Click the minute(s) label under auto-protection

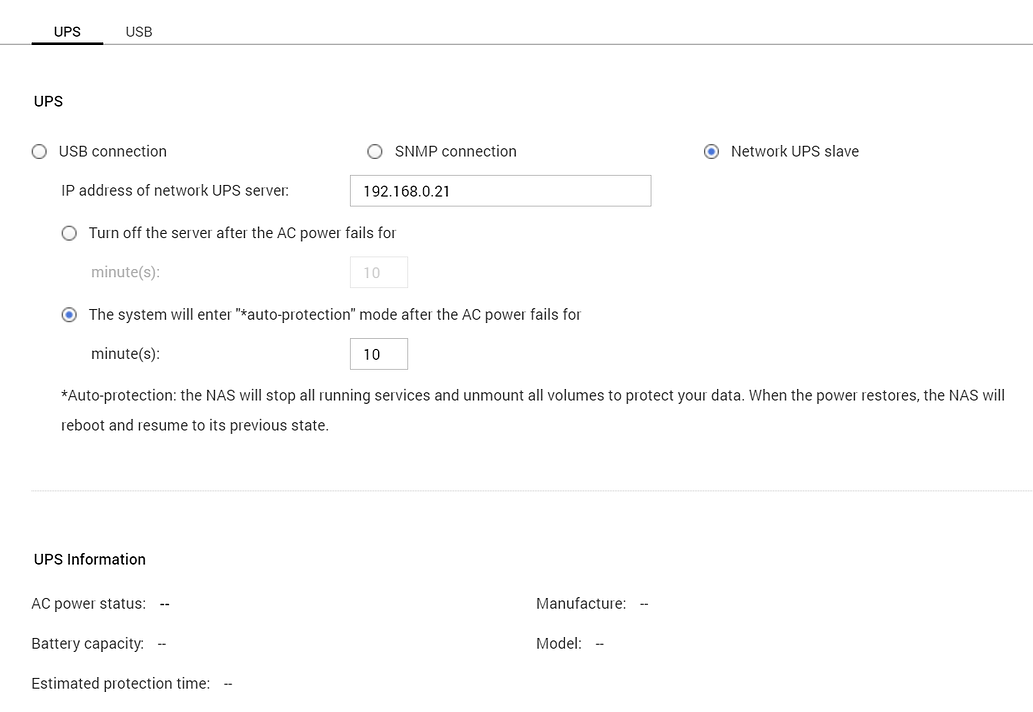click(124, 353)
